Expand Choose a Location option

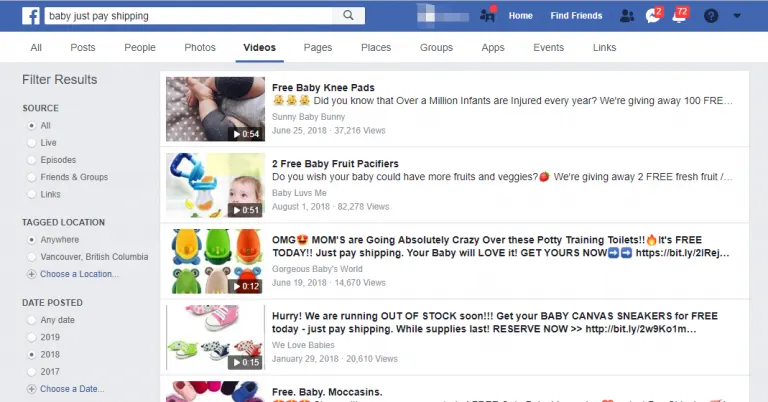tap(78, 274)
